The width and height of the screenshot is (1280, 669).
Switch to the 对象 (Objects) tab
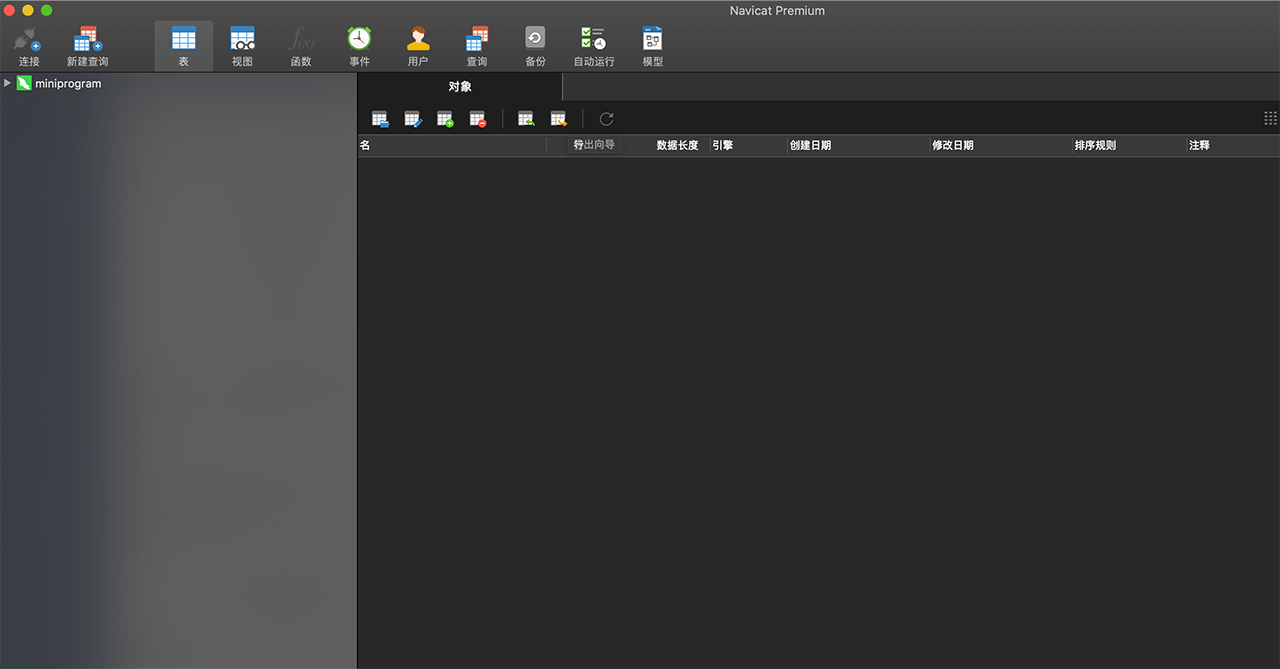pyautogui.click(x=460, y=87)
